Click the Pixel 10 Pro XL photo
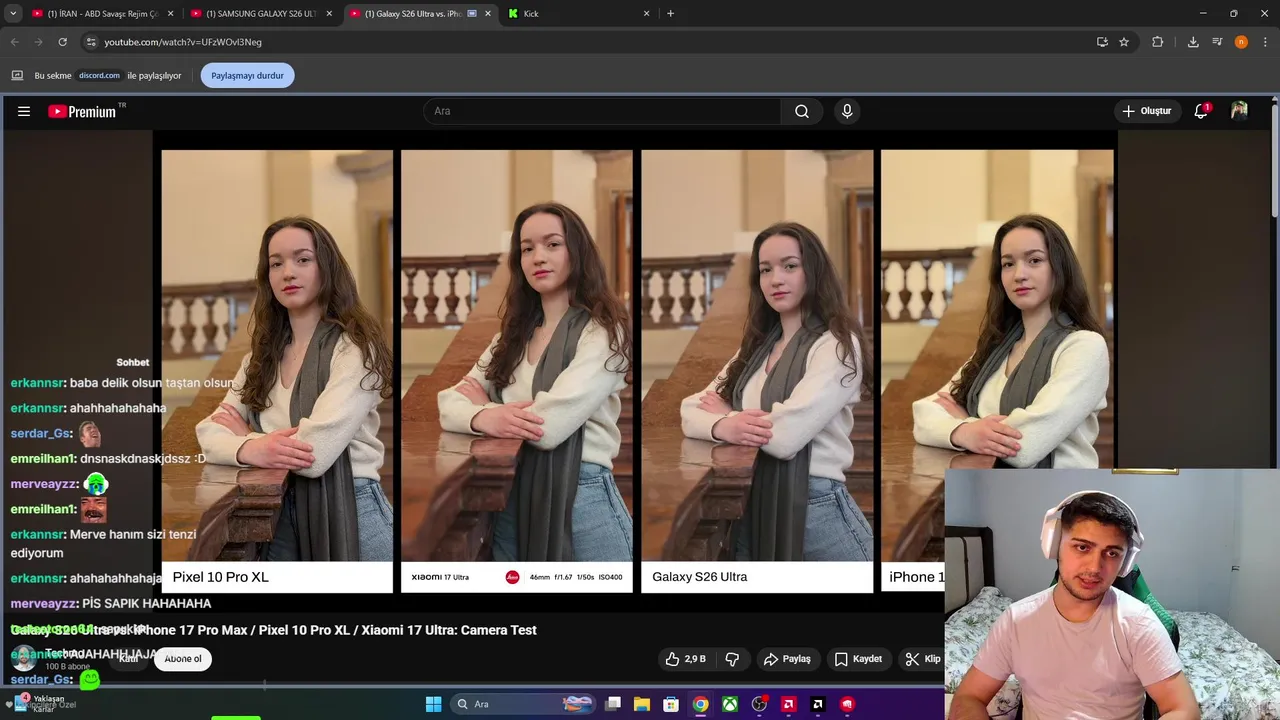 (x=277, y=357)
